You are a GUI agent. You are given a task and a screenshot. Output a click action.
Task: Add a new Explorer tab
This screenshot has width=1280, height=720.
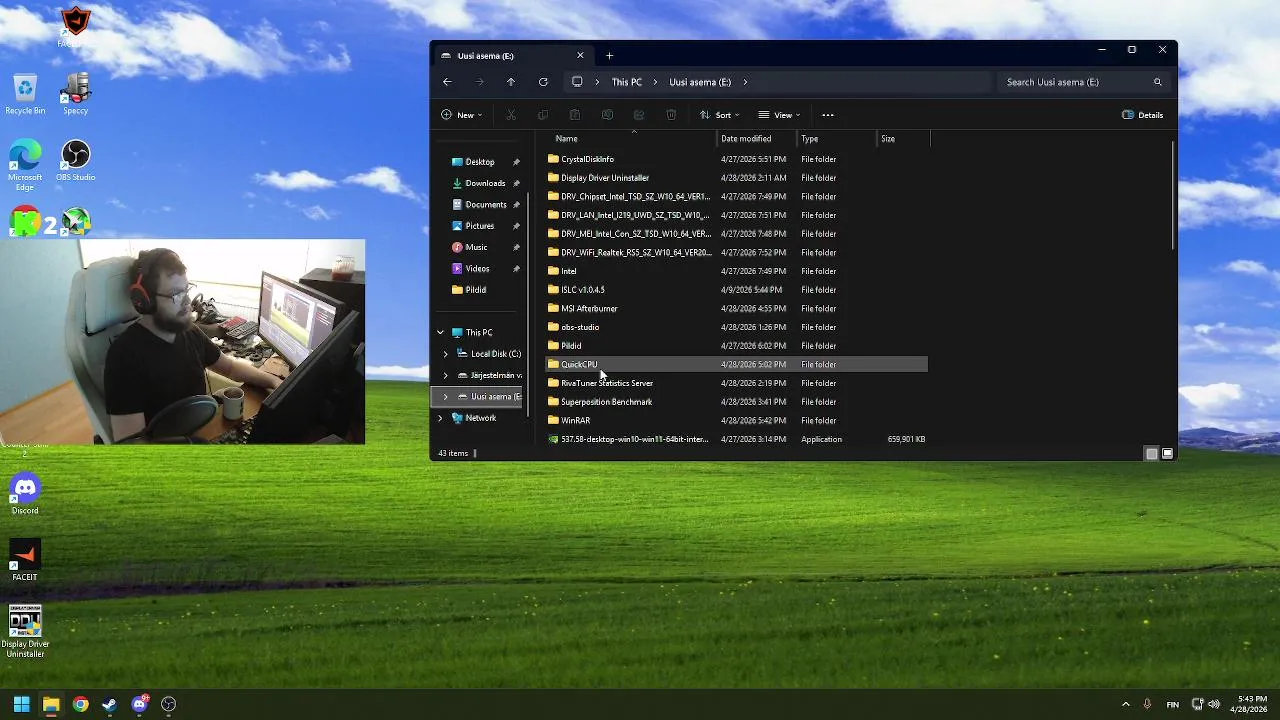[609, 56]
